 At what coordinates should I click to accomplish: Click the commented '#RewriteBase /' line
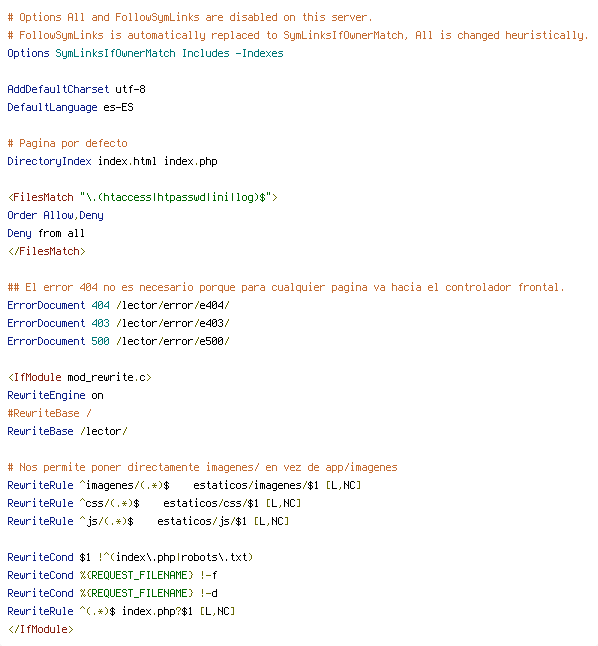pyautogui.click(x=49, y=413)
